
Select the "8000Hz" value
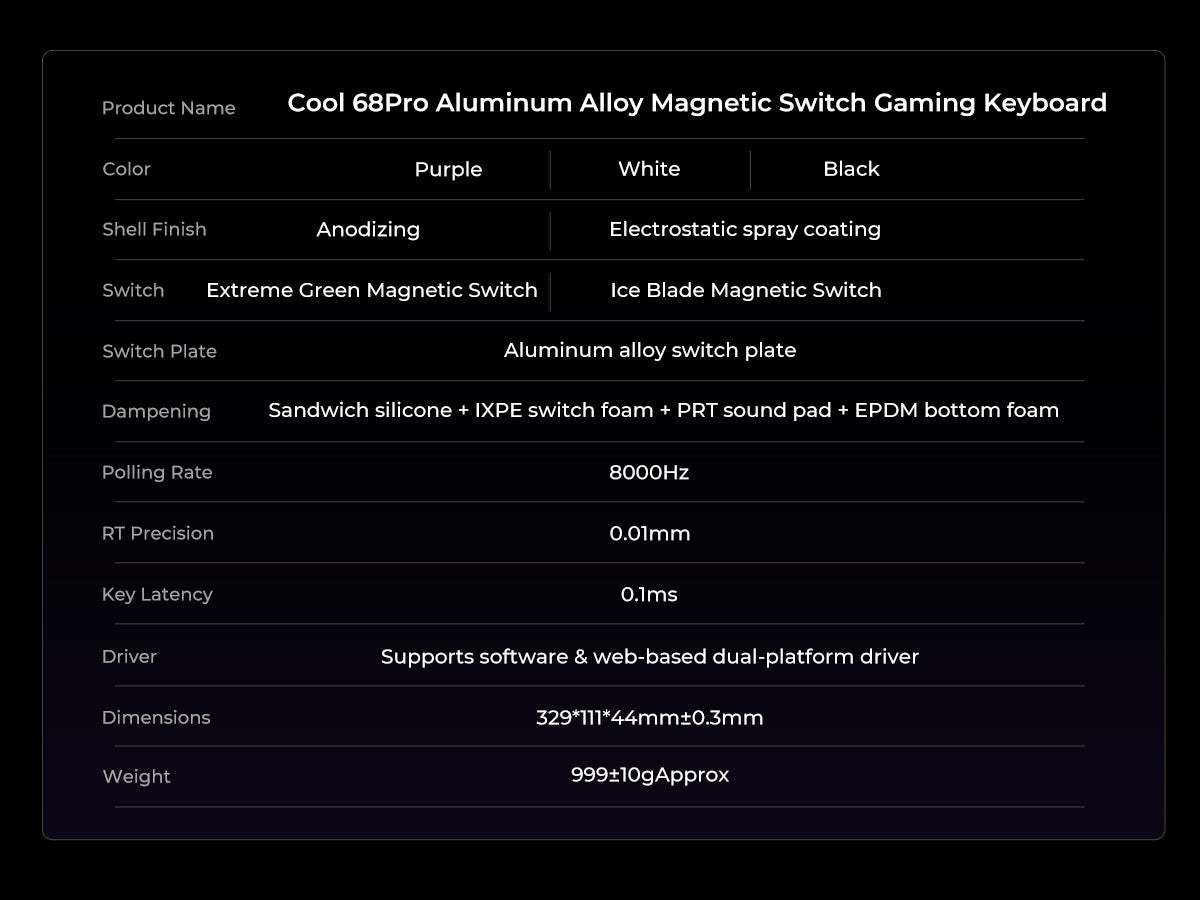[649, 472]
